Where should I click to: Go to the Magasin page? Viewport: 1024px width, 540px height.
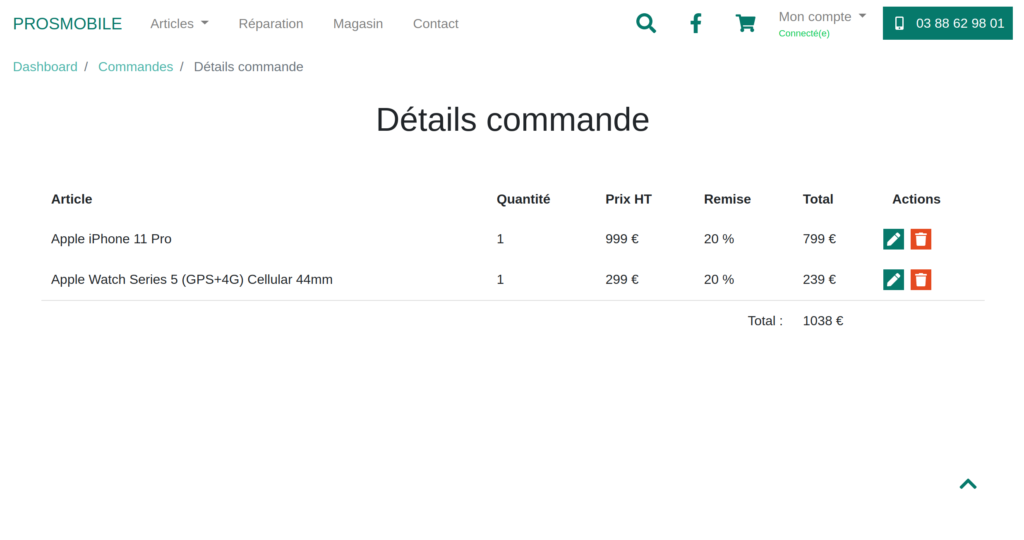pyautogui.click(x=358, y=23)
